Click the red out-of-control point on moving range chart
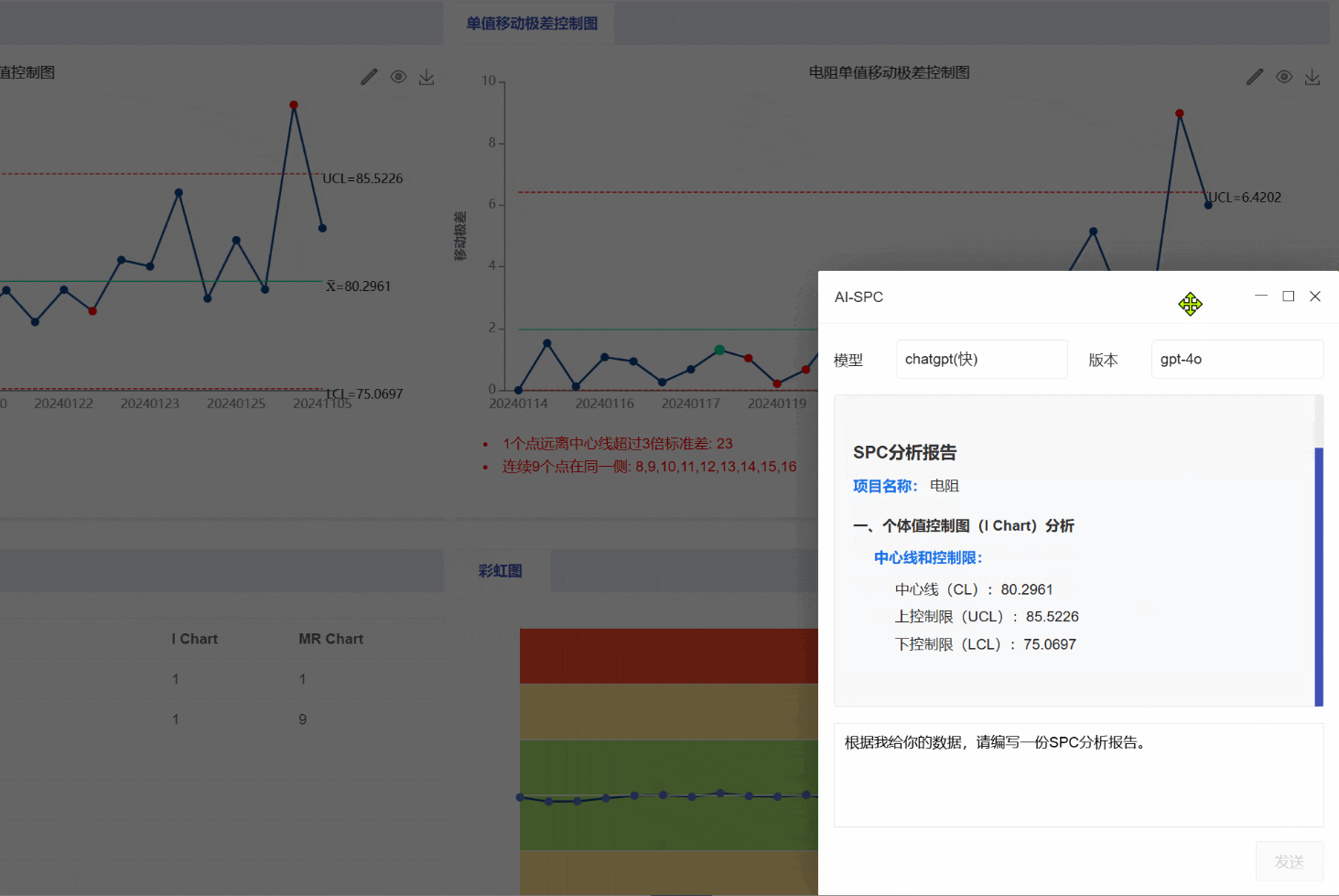This screenshot has height=896, width=1339. tap(1180, 113)
